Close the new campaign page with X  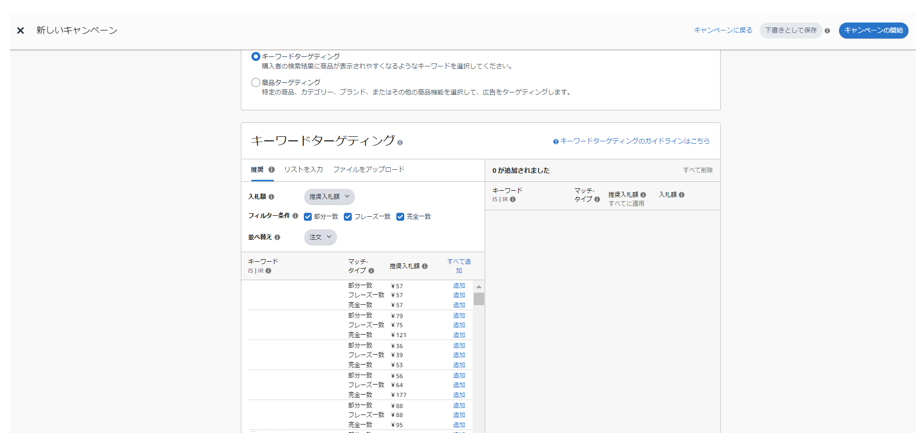pyautogui.click(x=21, y=31)
